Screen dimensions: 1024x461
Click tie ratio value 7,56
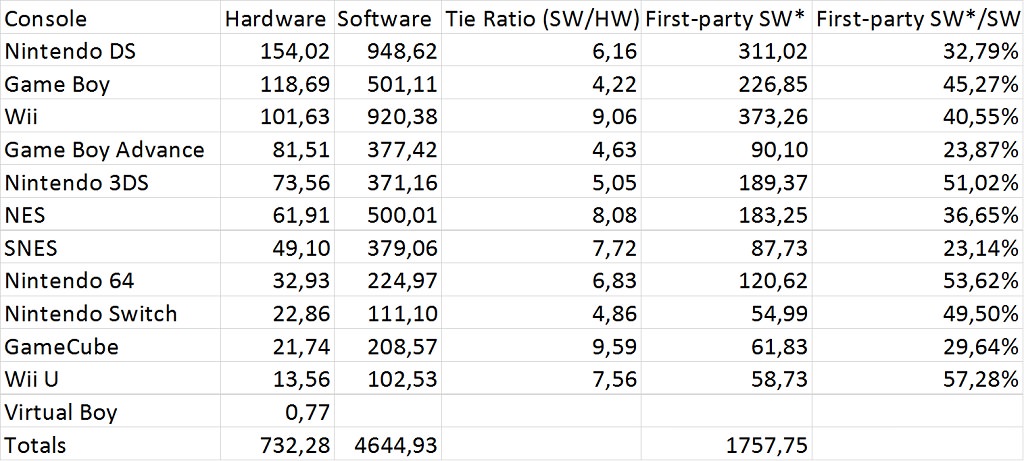(539, 378)
